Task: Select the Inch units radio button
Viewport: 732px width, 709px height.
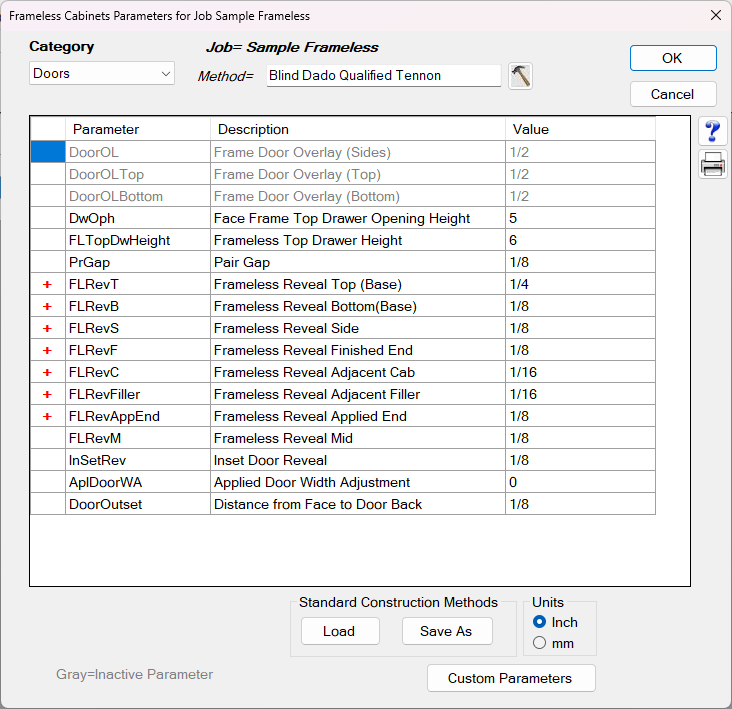Action: pyautogui.click(x=540, y=622)
